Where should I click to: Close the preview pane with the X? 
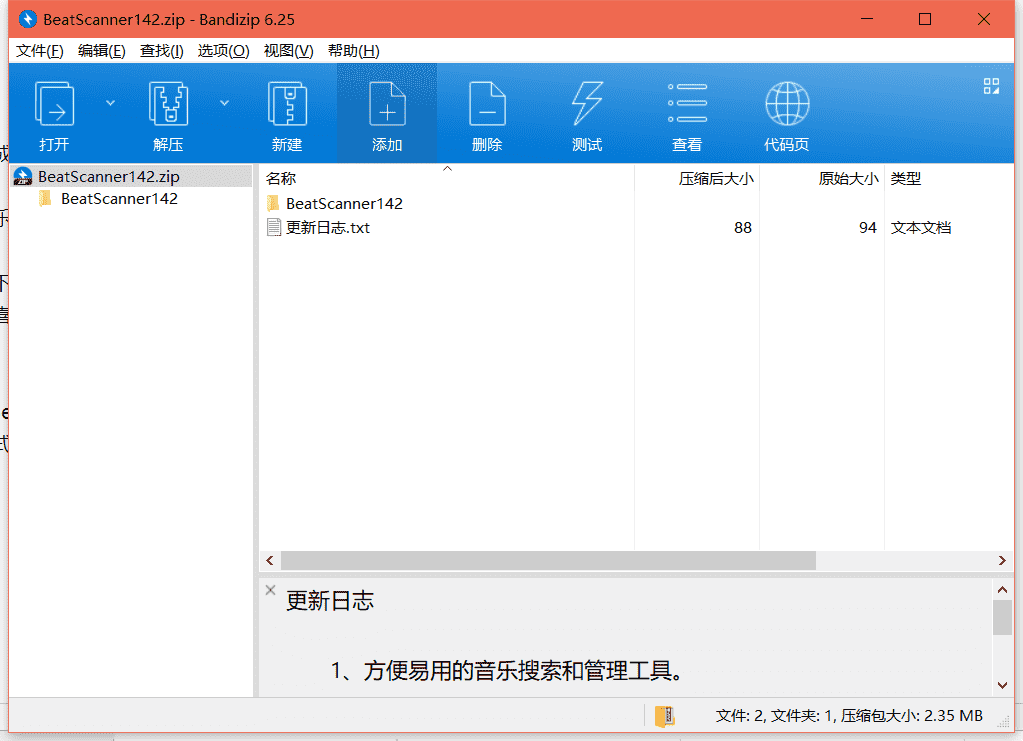pos(270,590)
